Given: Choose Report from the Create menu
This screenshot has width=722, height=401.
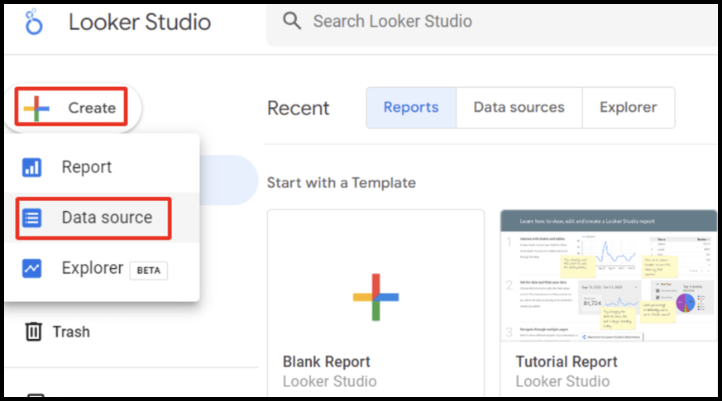Looking at the screenshot, I should [102, 167].
